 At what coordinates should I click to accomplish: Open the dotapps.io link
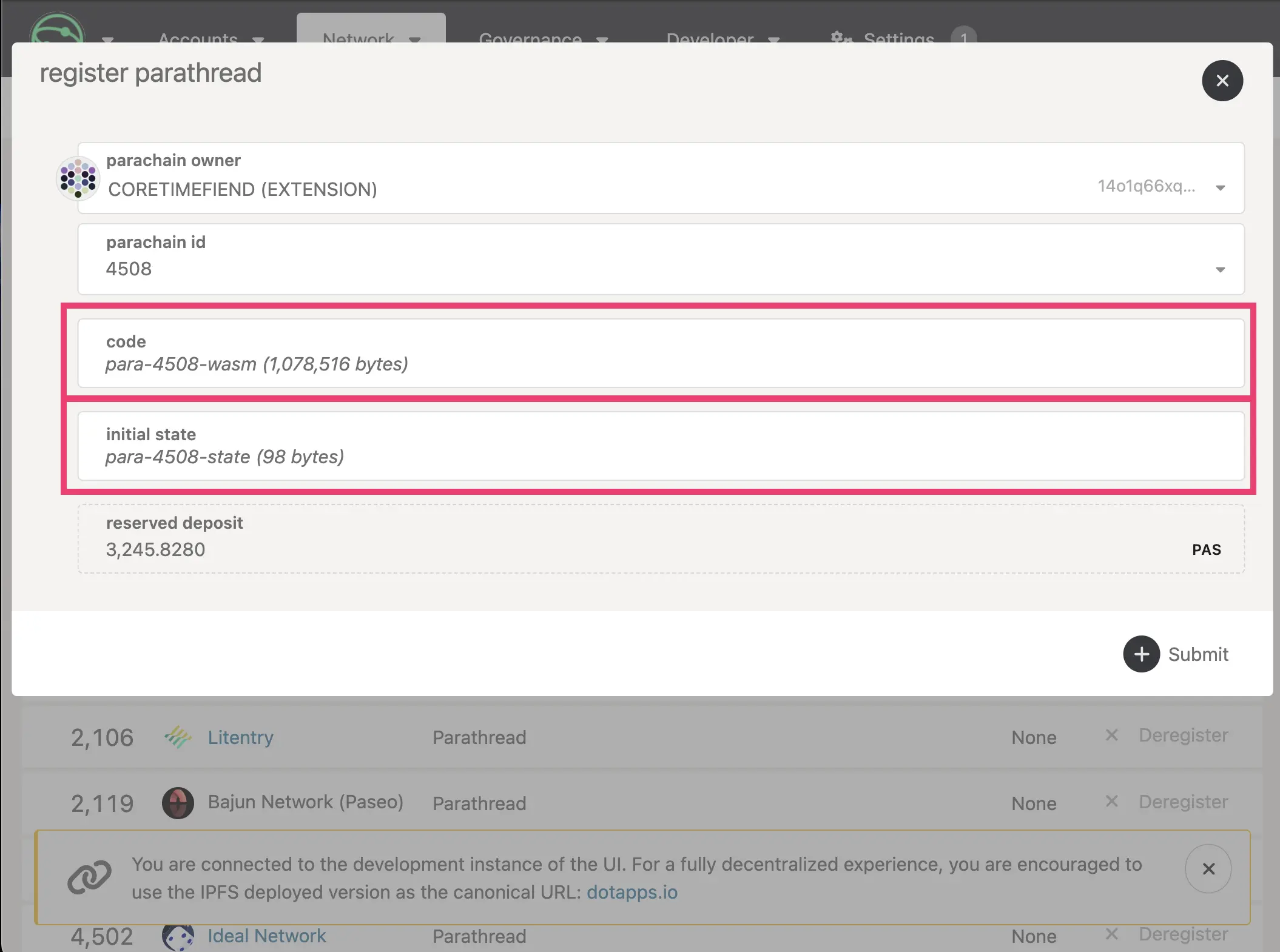(632, 892)
